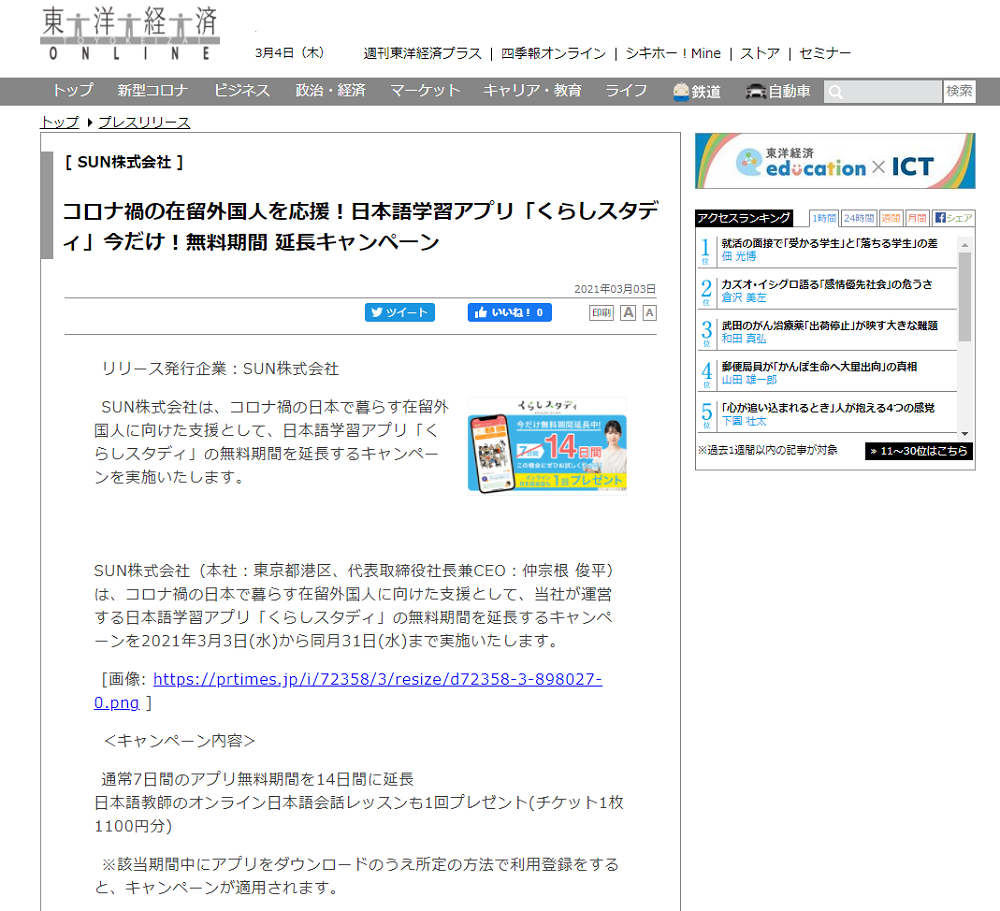Open the ビジネス navigation item
Screen dimensions: 1000x911
pyautogui.click(x=242, y=91)
